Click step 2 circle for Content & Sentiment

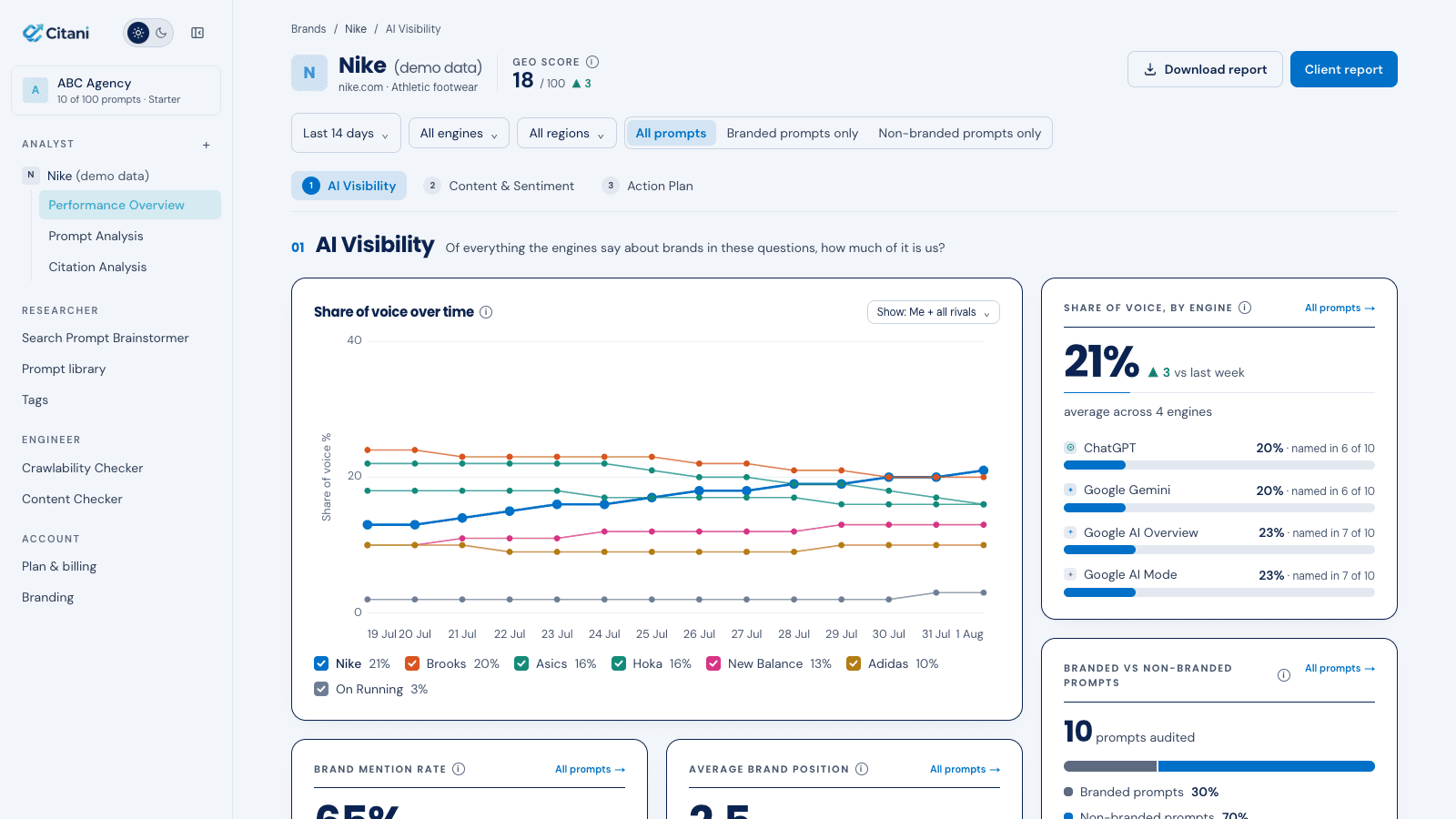(x=432, y=186)
